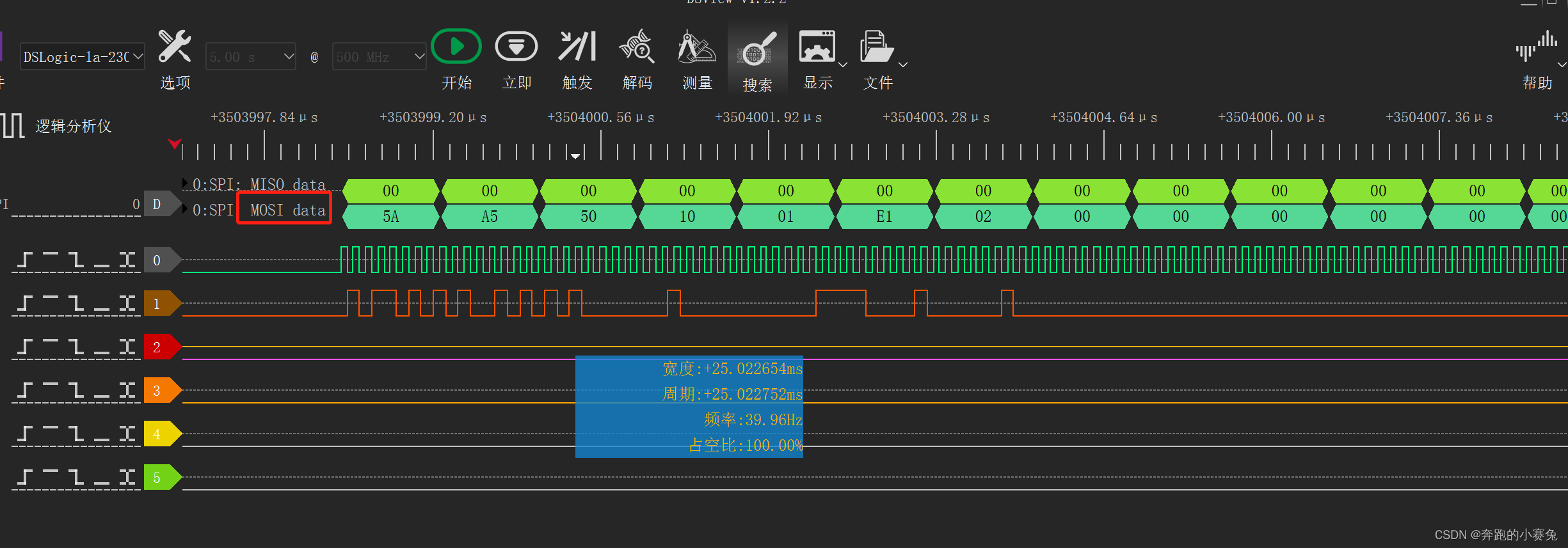The height and width of the screenshot is (548, 1568).
Task: Click the MISO byte above 5A
Action: [391, 191]
